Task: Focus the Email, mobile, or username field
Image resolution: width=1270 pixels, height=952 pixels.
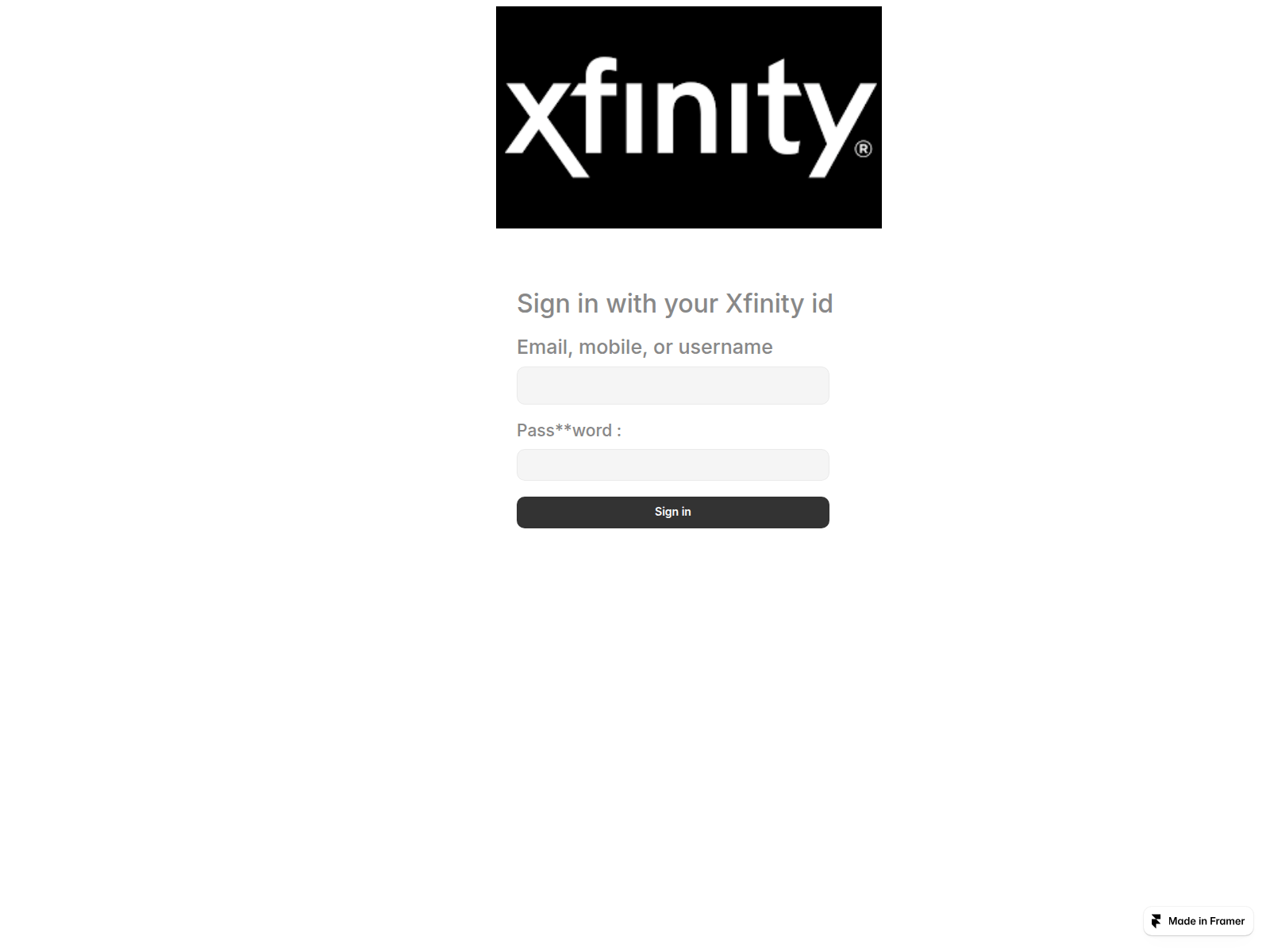Action: (673, 386)
